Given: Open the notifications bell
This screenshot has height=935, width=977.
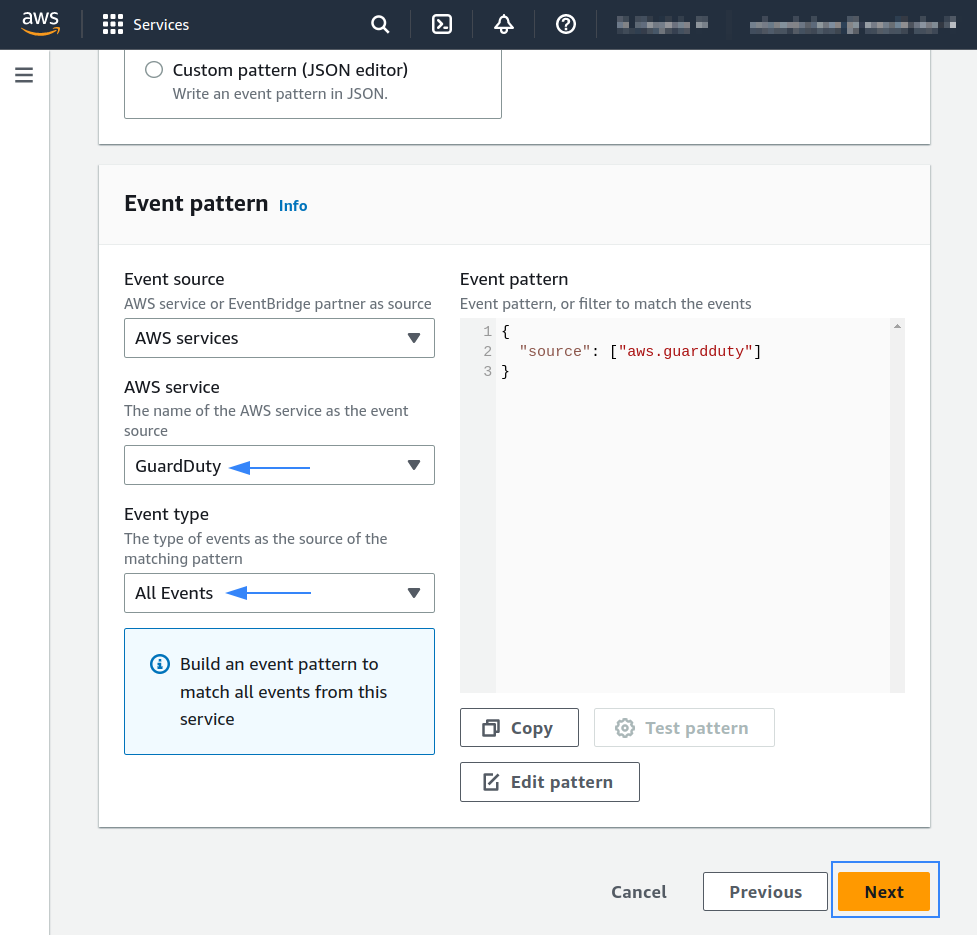Looking at the screenshot, I should 503,24.
